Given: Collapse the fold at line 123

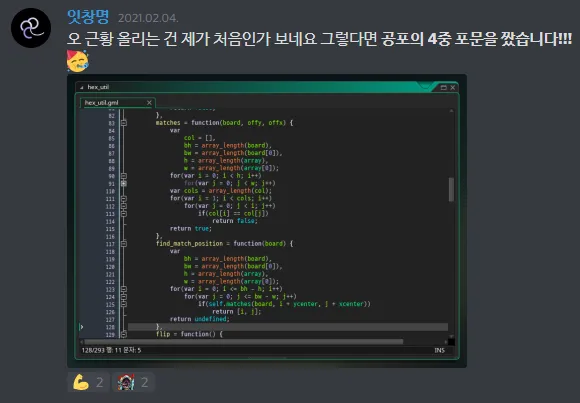Looking at the screenshot, I should 124,289.
